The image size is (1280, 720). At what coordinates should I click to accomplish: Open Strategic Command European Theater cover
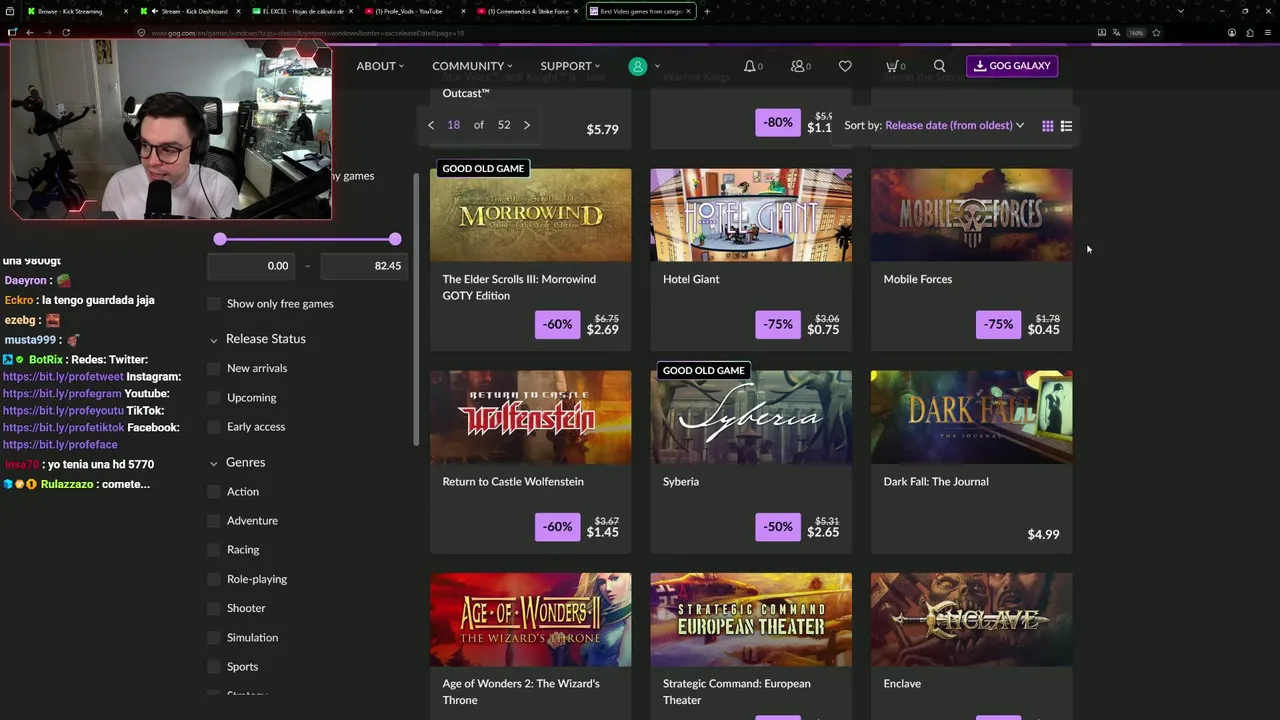[751, 620]
